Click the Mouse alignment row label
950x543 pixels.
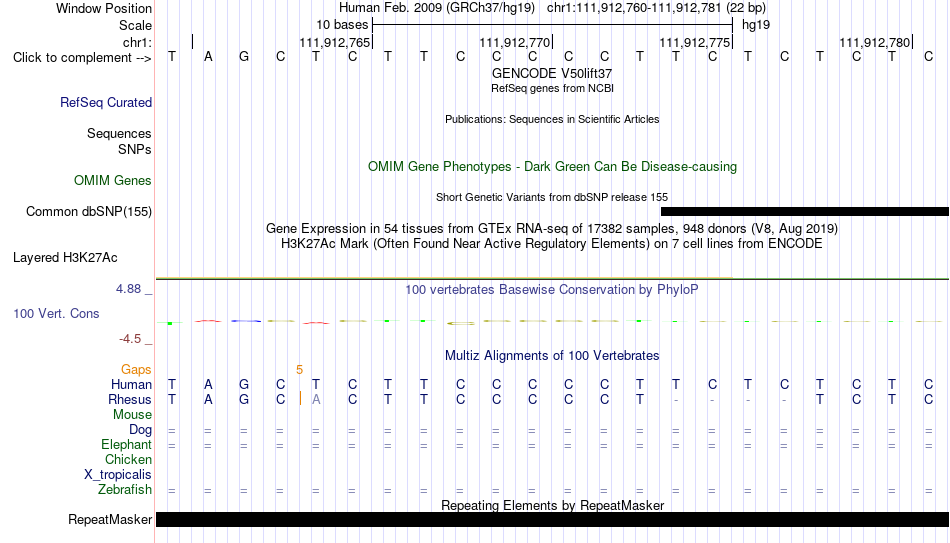(x=132, y=415)
